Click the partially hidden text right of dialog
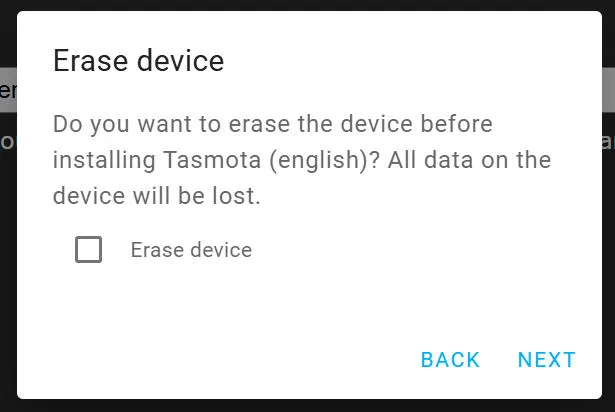615x412 pixels. [607, 141]
